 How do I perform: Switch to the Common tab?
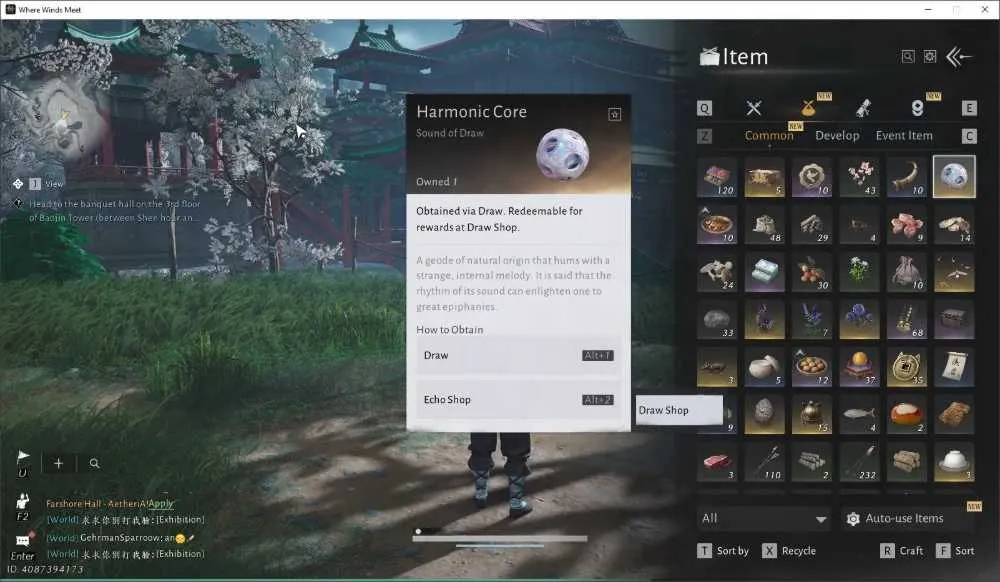pos(769,135)
